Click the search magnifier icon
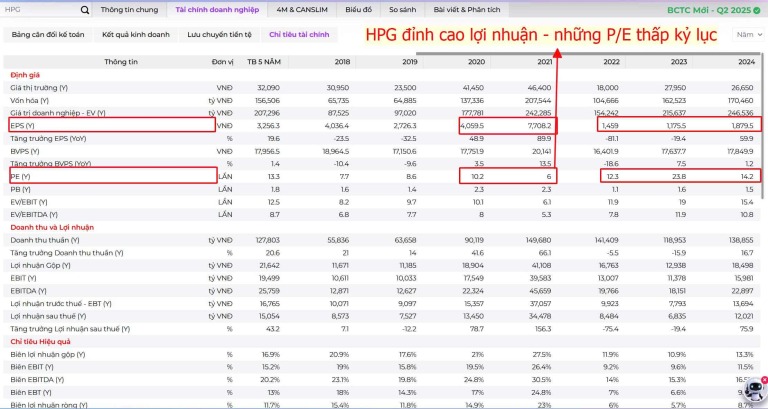Screen dimensions: 768x409 [x=85, y=10]
